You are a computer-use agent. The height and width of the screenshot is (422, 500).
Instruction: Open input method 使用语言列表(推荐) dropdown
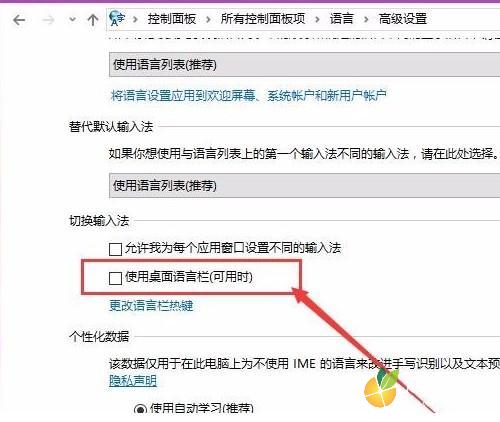(x=304, y=186)
